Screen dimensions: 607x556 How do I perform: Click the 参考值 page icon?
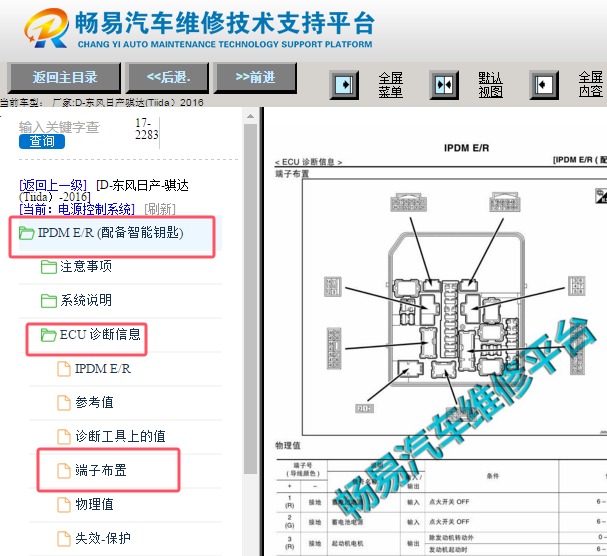point(64,403)
